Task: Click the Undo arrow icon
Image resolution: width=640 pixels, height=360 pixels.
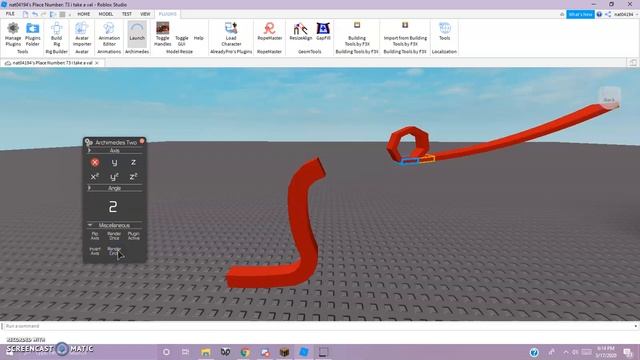Action: coord(35,14)
